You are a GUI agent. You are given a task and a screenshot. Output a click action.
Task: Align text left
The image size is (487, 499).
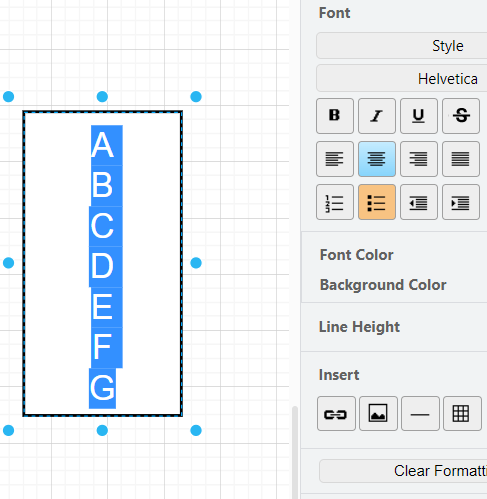pos(335,159)
